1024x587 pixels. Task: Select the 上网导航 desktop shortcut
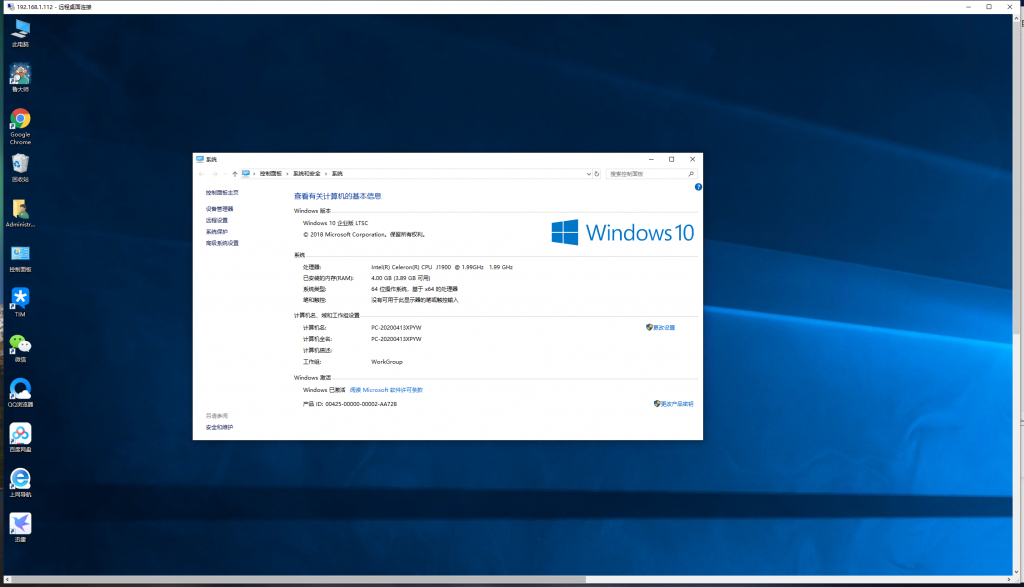click(20, 483)
